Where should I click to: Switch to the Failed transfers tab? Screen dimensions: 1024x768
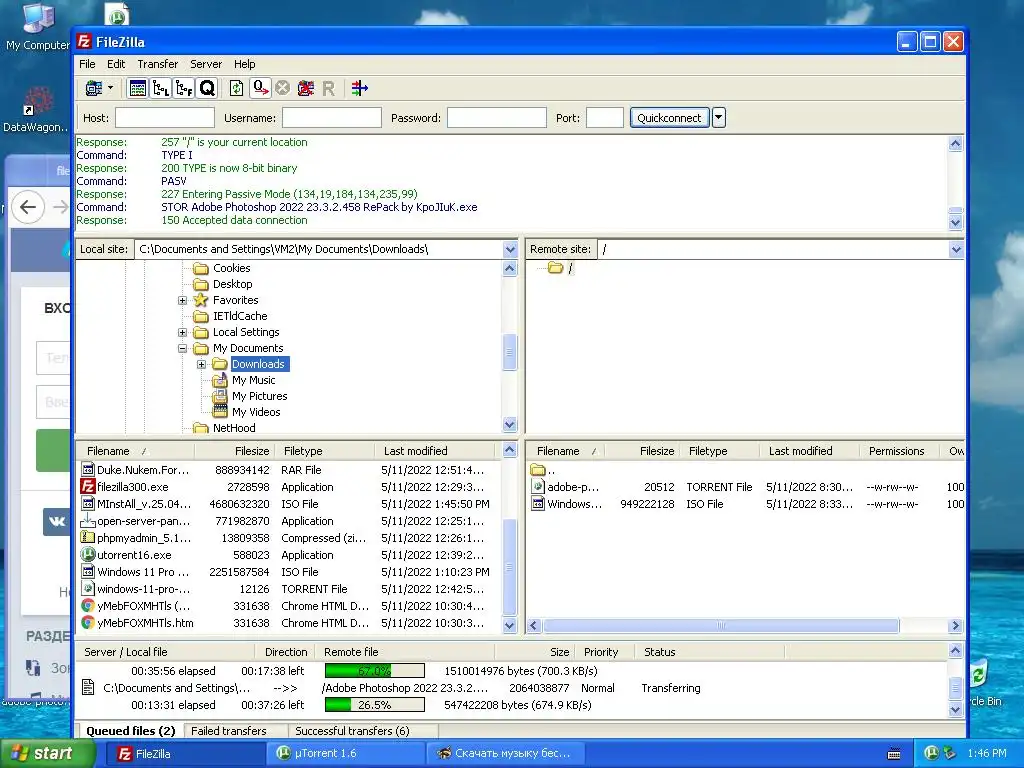[x=229, y=731]
